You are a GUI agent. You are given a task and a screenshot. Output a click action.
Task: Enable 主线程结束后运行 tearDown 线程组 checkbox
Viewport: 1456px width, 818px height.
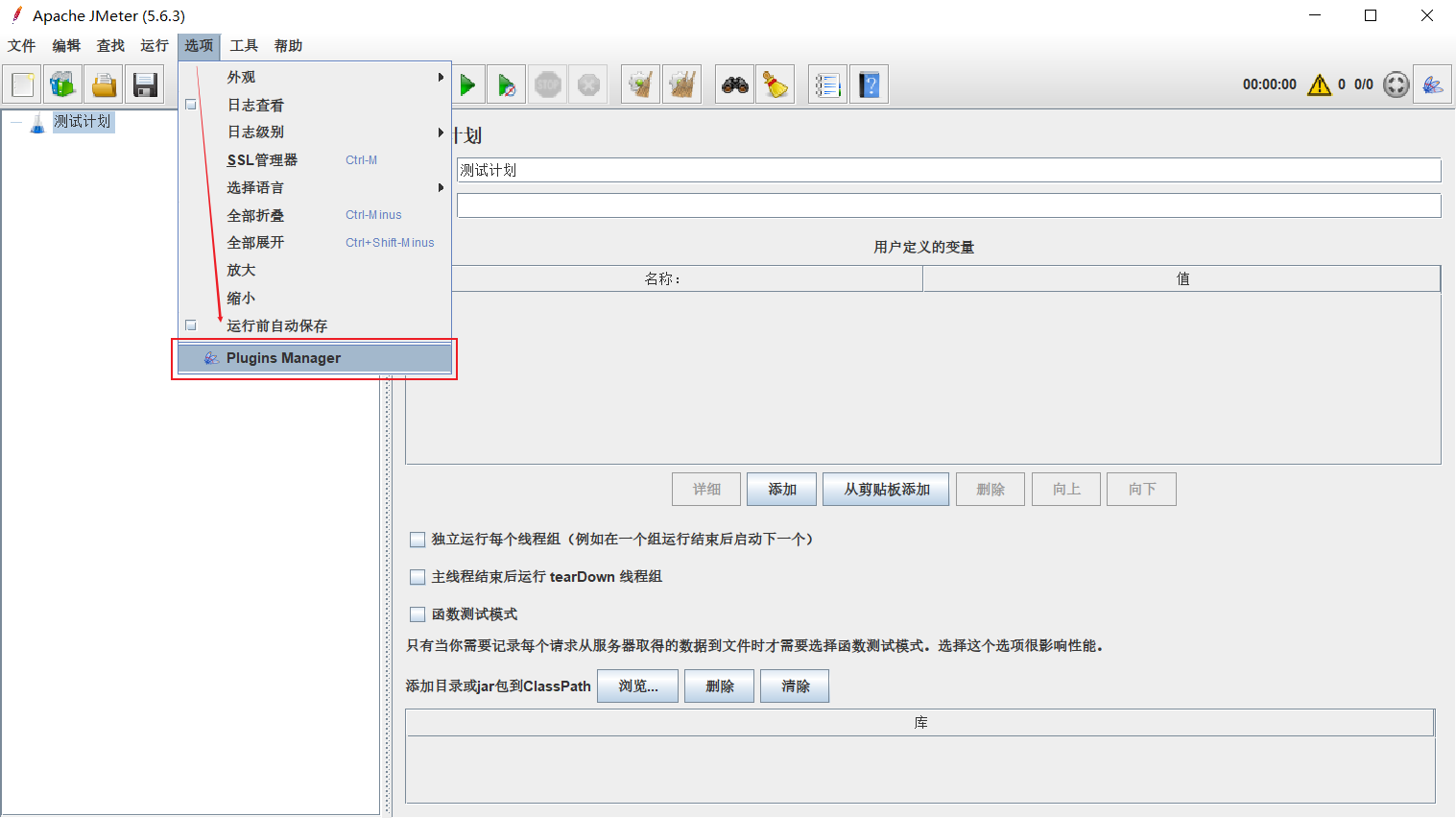click(x=418, y=577)
